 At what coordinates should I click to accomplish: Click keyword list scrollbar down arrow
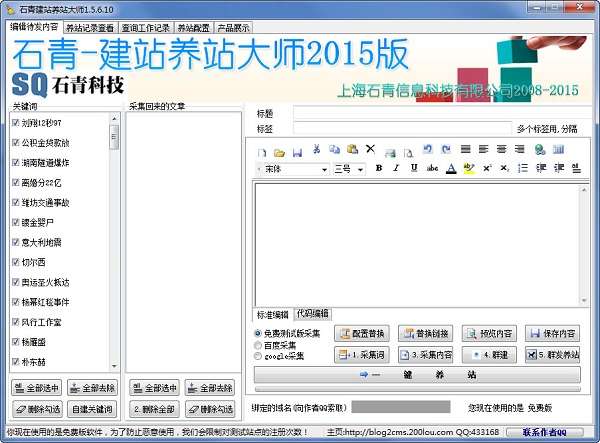(114, 365)
